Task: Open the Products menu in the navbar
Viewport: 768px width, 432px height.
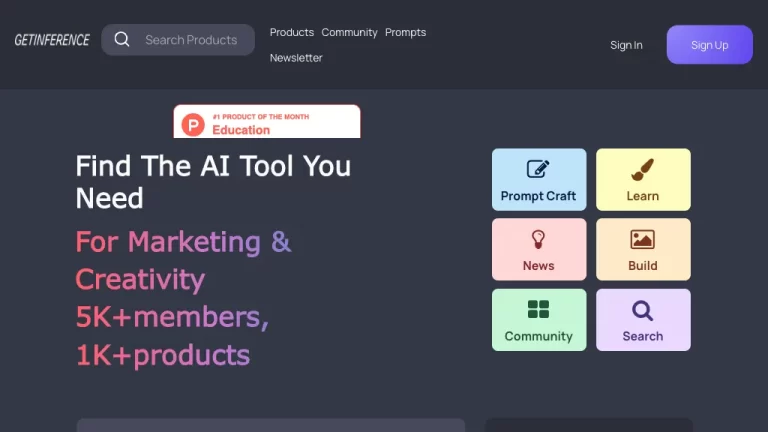Action: click(x=292, y=32)
